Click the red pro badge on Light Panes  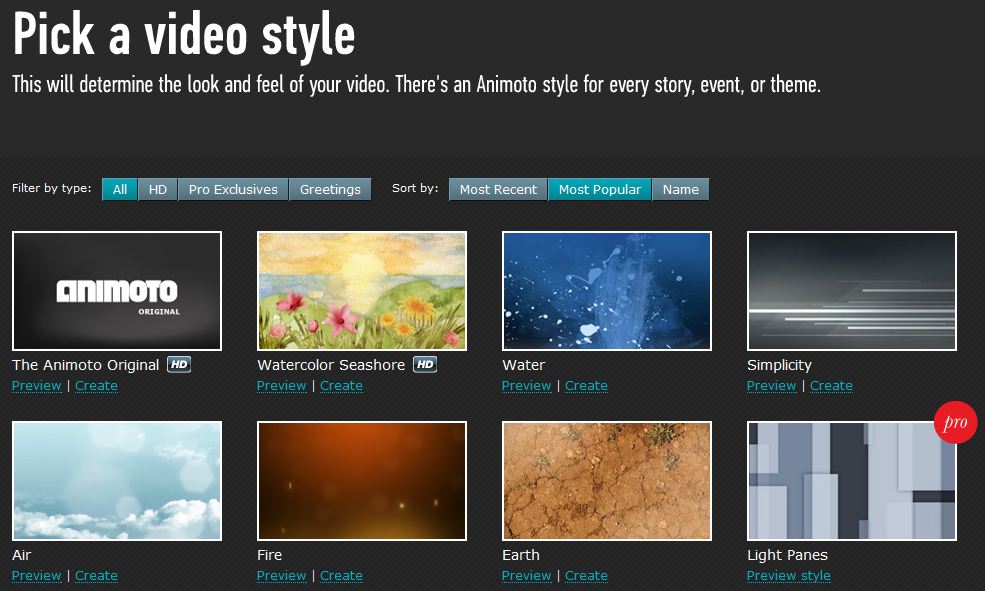(x=955, y=422)
